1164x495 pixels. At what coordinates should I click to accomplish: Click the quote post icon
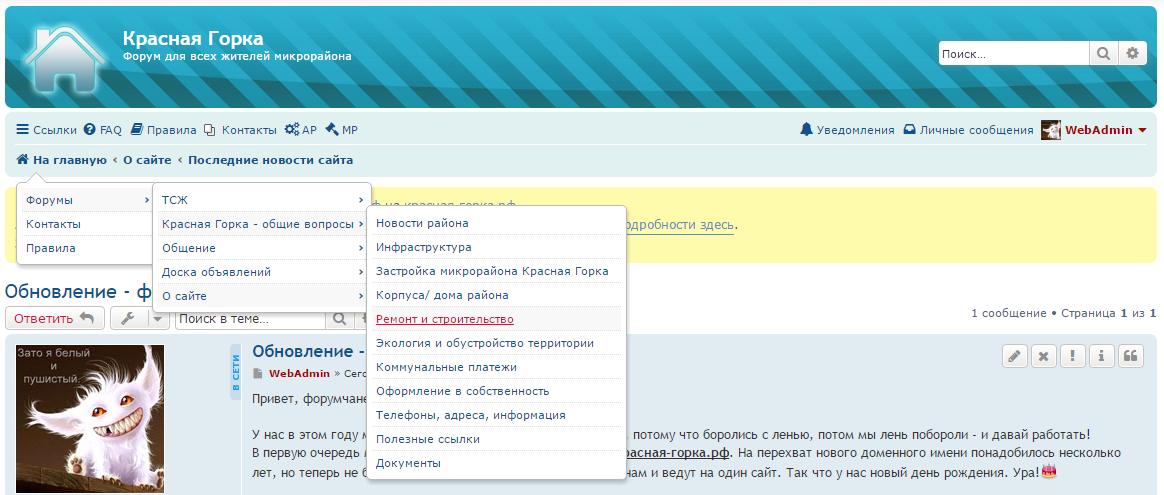[1131, 356]
